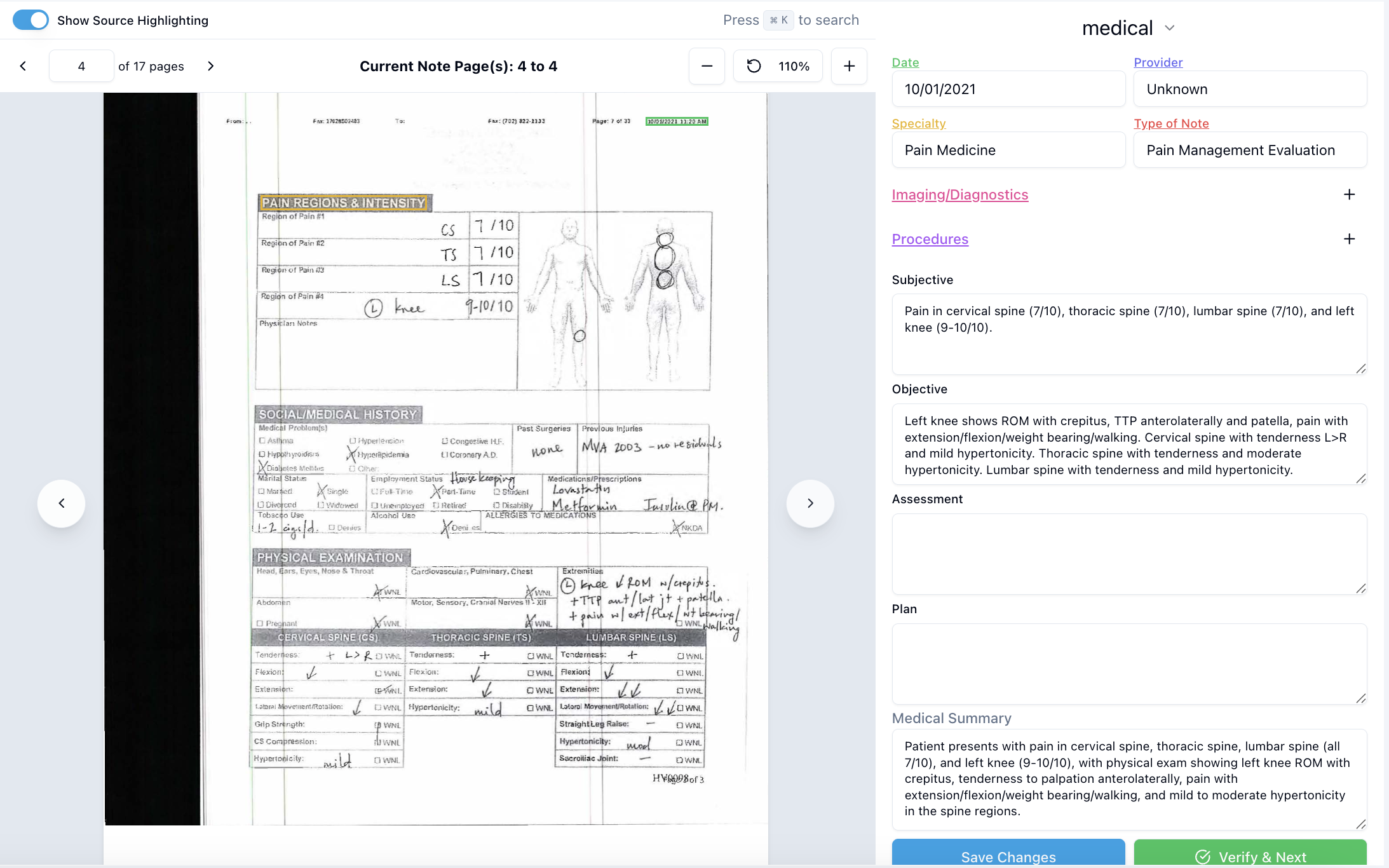1389x868 pixels.
Task: Click the Save Changes button
Action: pos(1008,855)
